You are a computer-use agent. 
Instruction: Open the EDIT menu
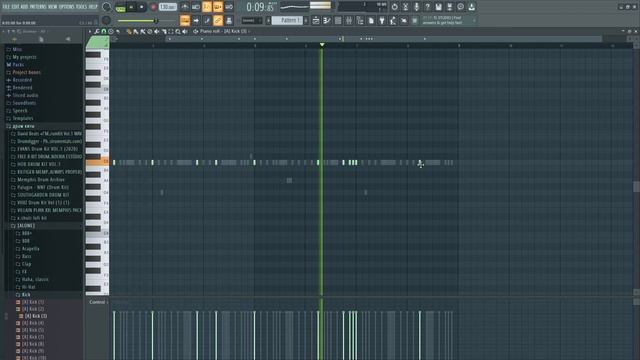pyautogui.click(x=15, y=7)
